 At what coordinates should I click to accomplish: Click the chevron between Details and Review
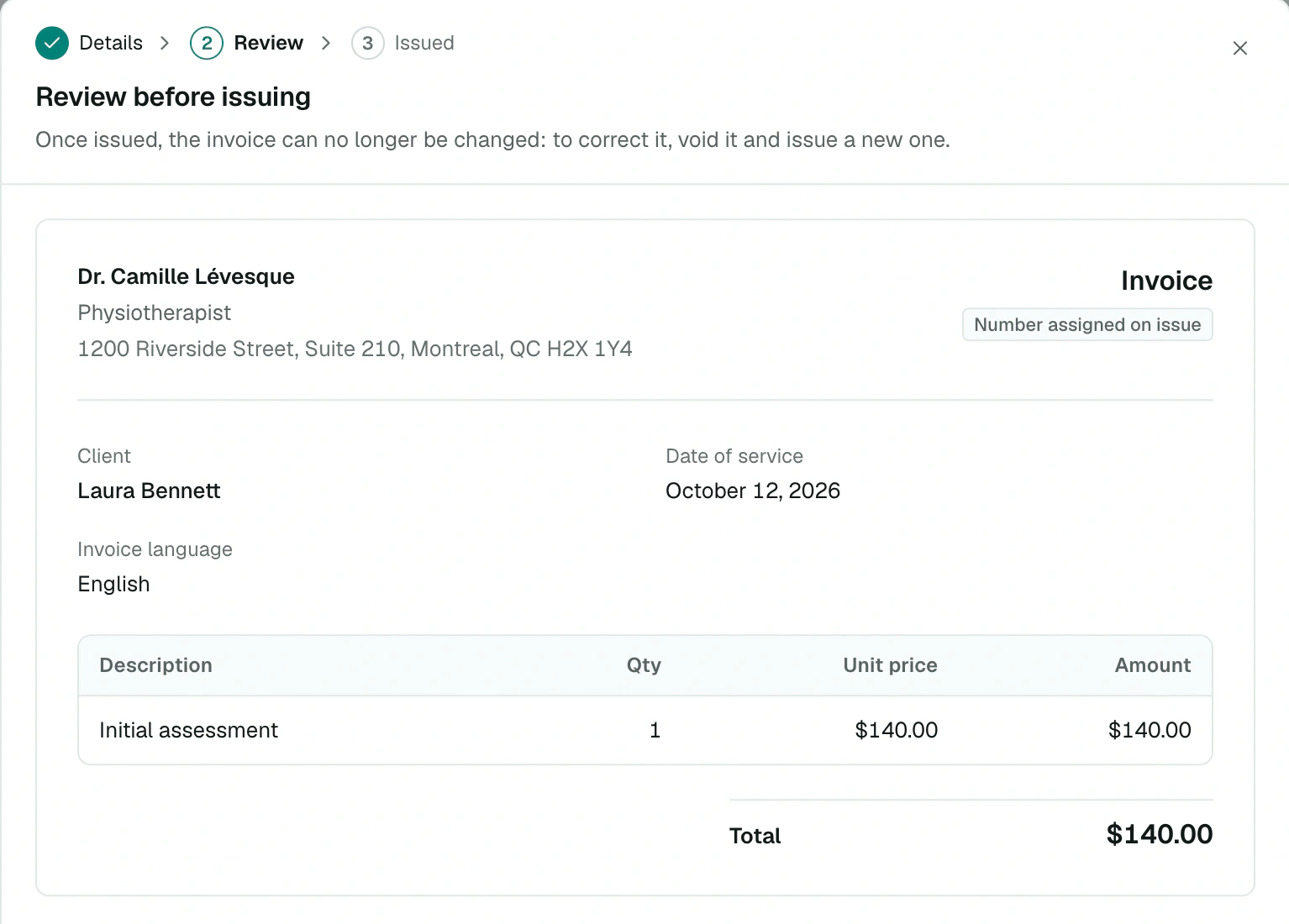click(x=165, y=43)
